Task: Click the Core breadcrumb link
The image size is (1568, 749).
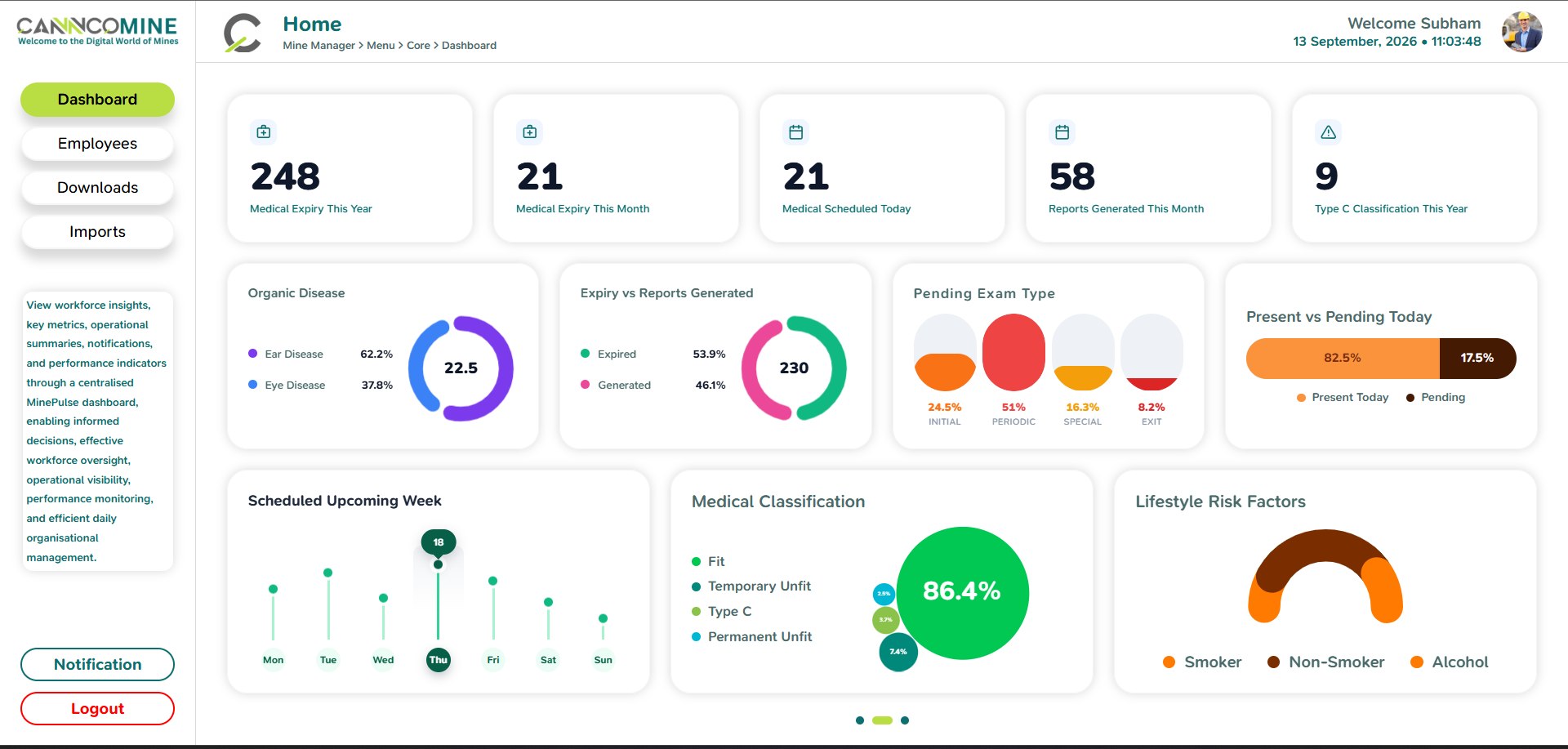Action: [x=418, y=46]
